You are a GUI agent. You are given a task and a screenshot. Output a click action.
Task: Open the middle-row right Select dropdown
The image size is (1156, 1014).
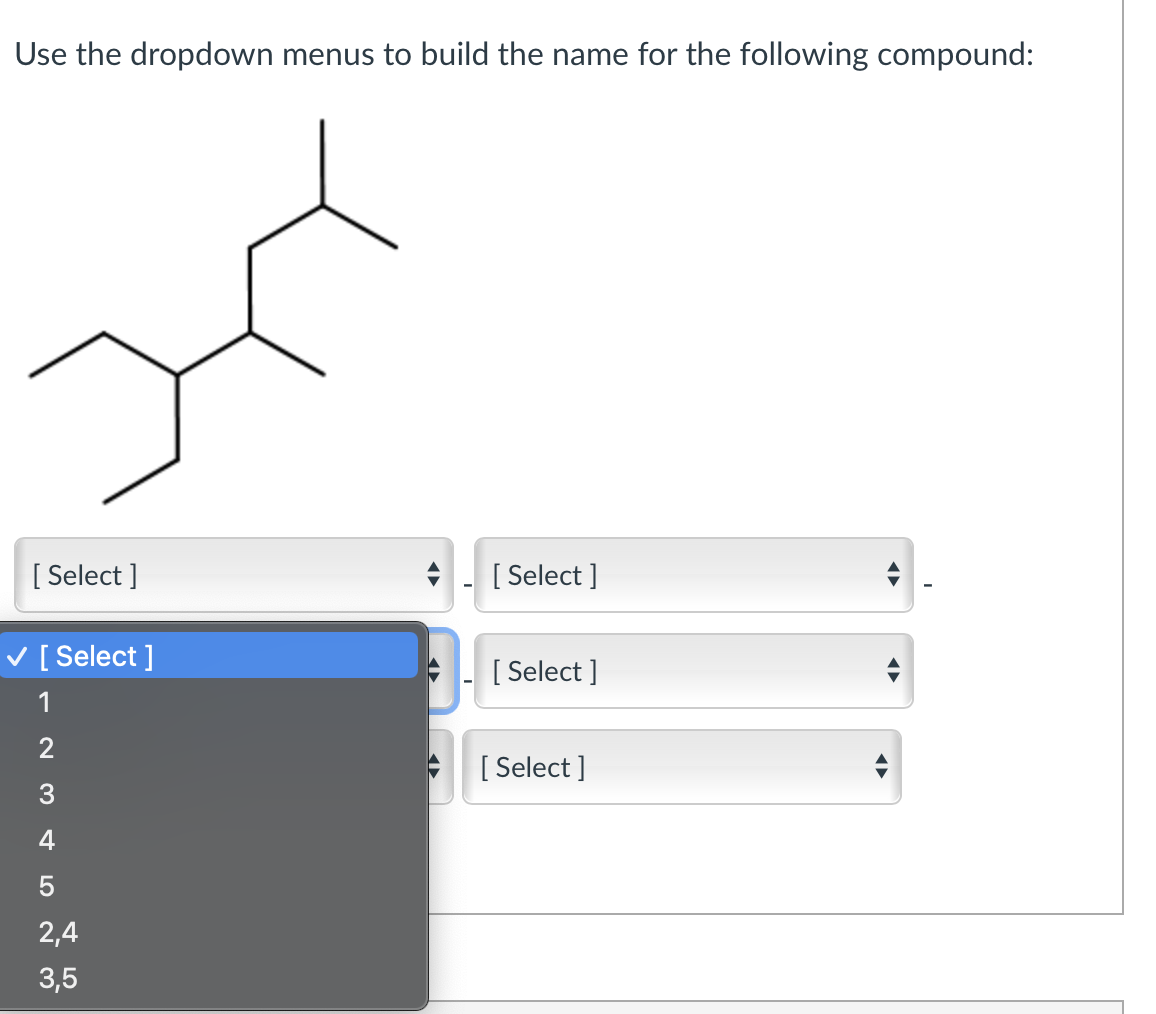pyautogui.click(x=693, y=671)
